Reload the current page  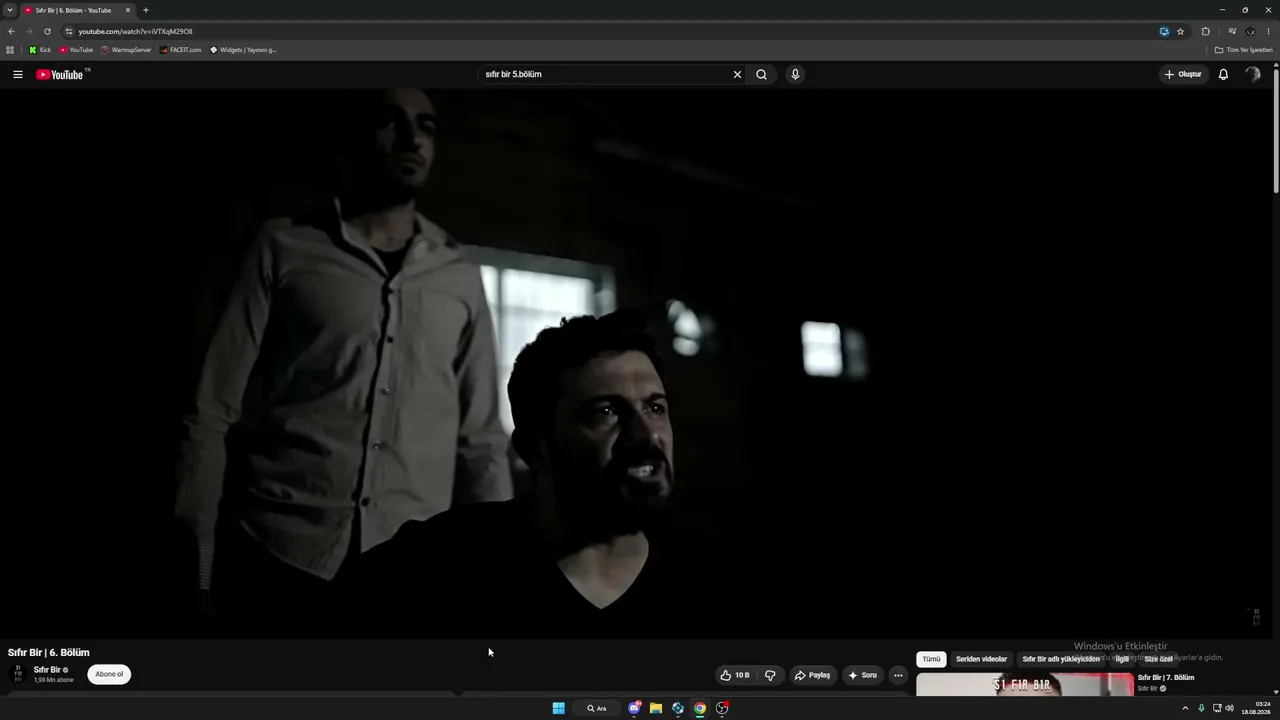tap(47, 31)
